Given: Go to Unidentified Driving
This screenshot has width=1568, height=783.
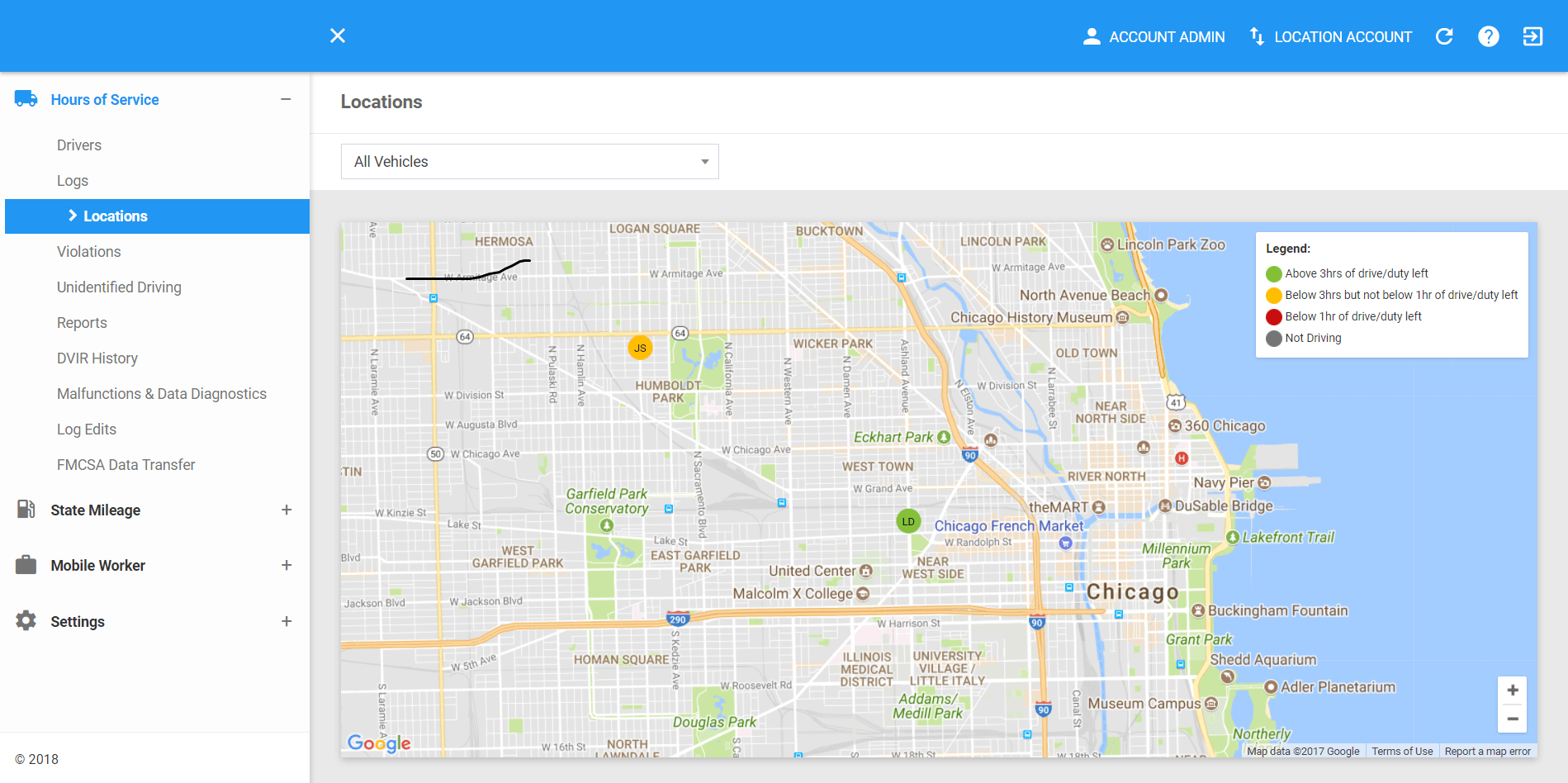Looking at the screenshot, I should [119, 287].
